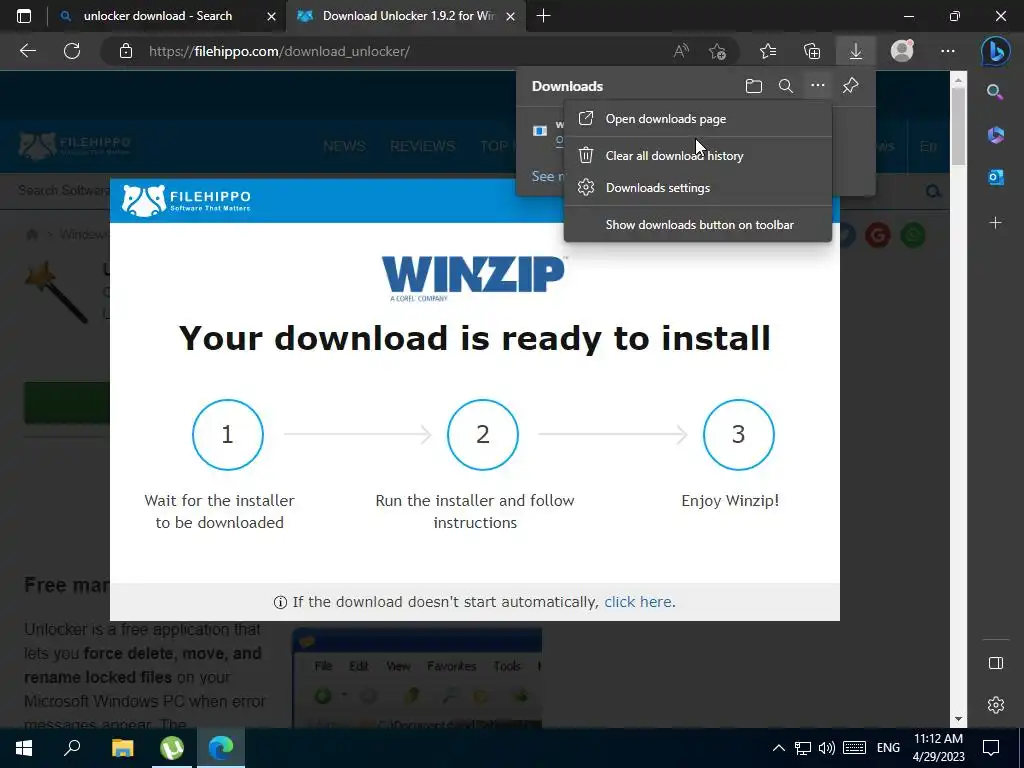
Task: Select the Download Unlocker 1.9.2 tab
Action: pyautogui.click(x=408, y=16)
